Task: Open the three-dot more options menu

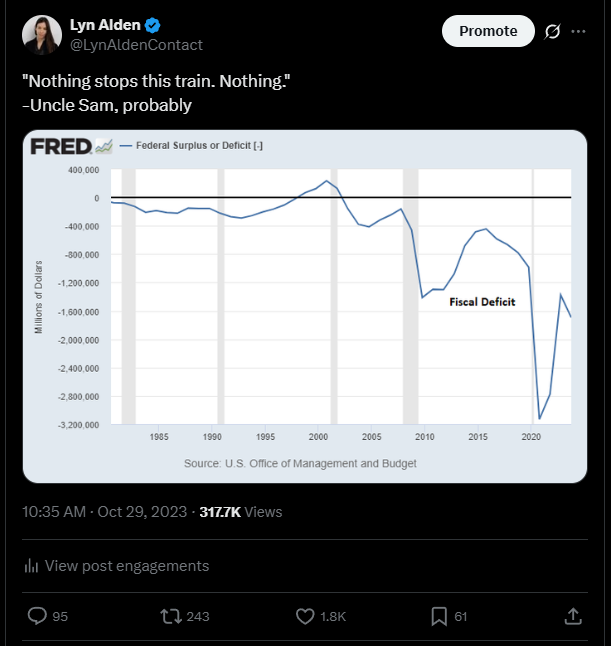Action: (x=578, y=31)
